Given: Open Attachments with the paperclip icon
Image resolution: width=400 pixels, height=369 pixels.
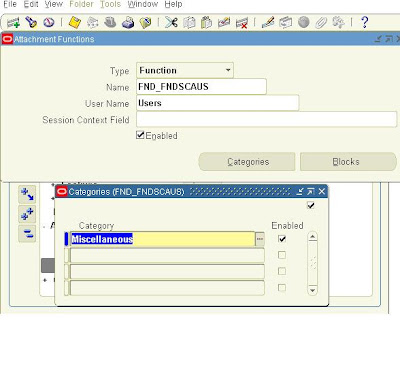Looking at the screenshot, I should pos(321,23).
